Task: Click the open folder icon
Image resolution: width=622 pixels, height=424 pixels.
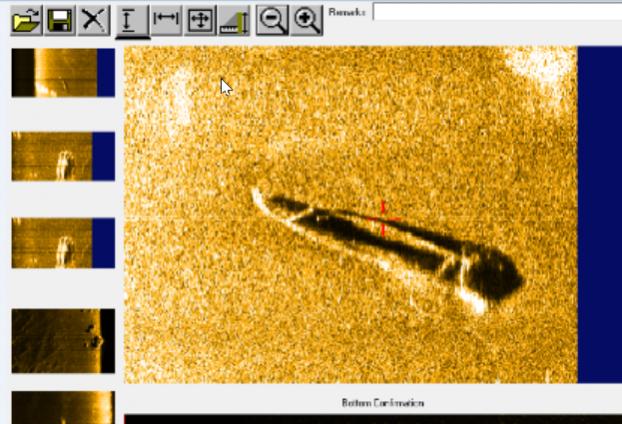Action: coord(26,20)
